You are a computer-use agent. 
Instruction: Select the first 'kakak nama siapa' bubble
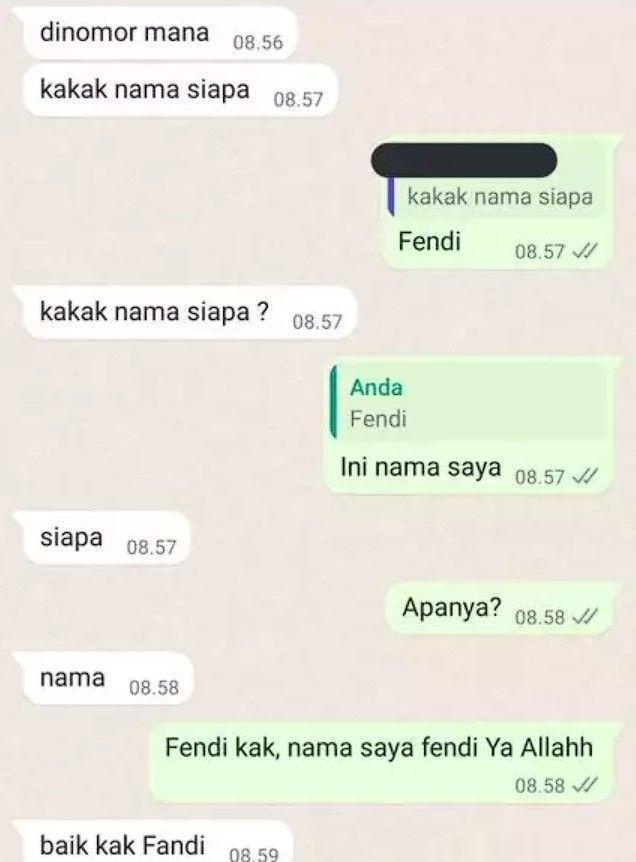click(180, 91)
